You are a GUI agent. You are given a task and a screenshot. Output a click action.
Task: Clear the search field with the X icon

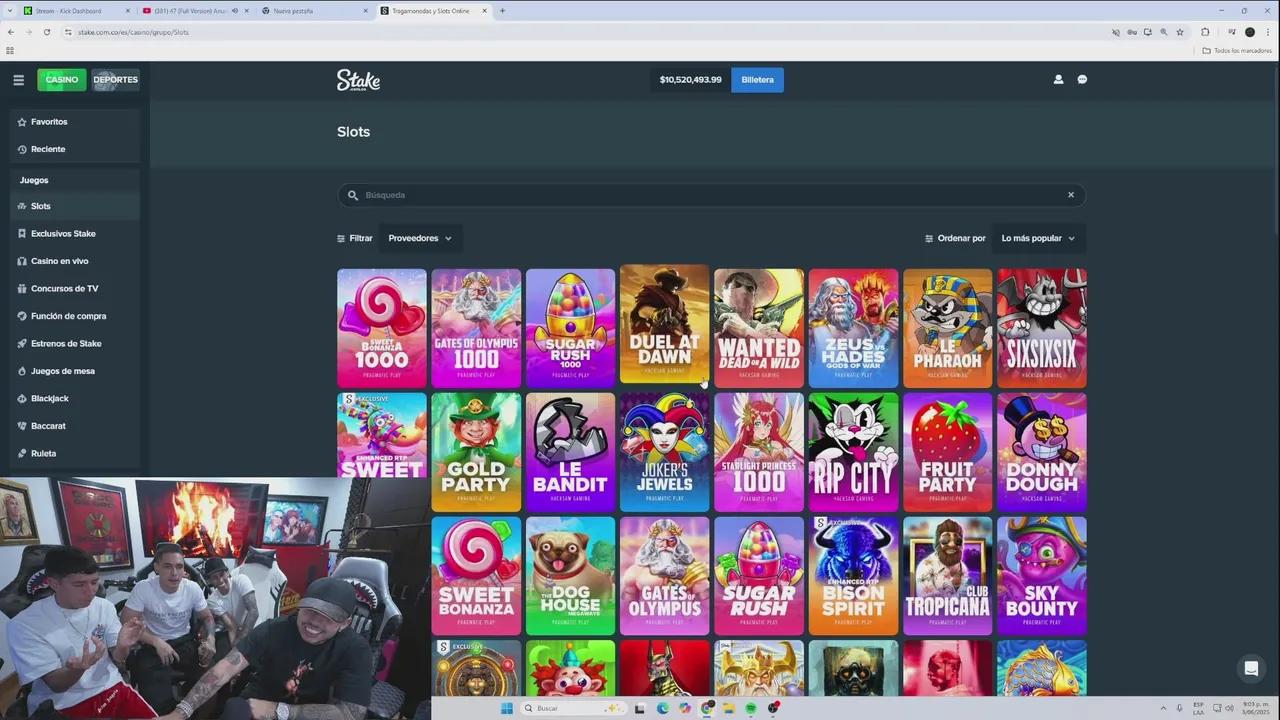click(1070, 195)
